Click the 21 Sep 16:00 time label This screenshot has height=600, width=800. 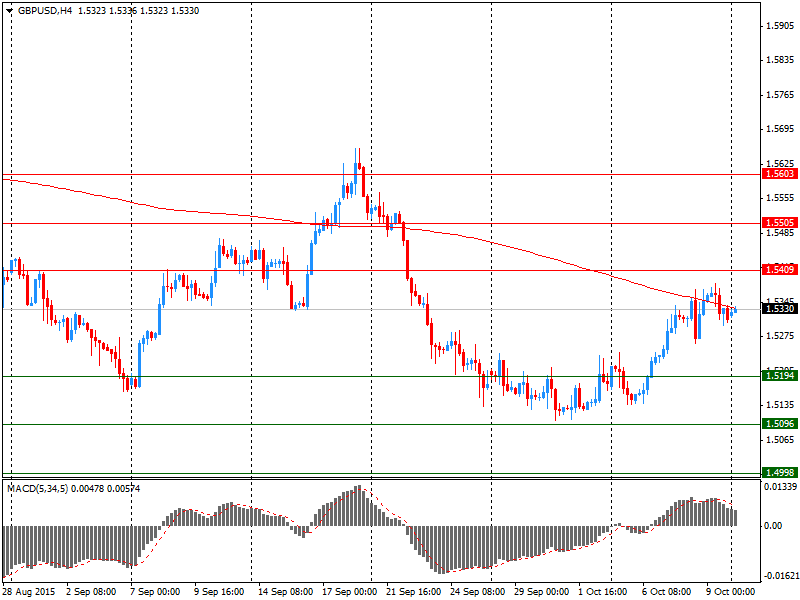[414, 592]
